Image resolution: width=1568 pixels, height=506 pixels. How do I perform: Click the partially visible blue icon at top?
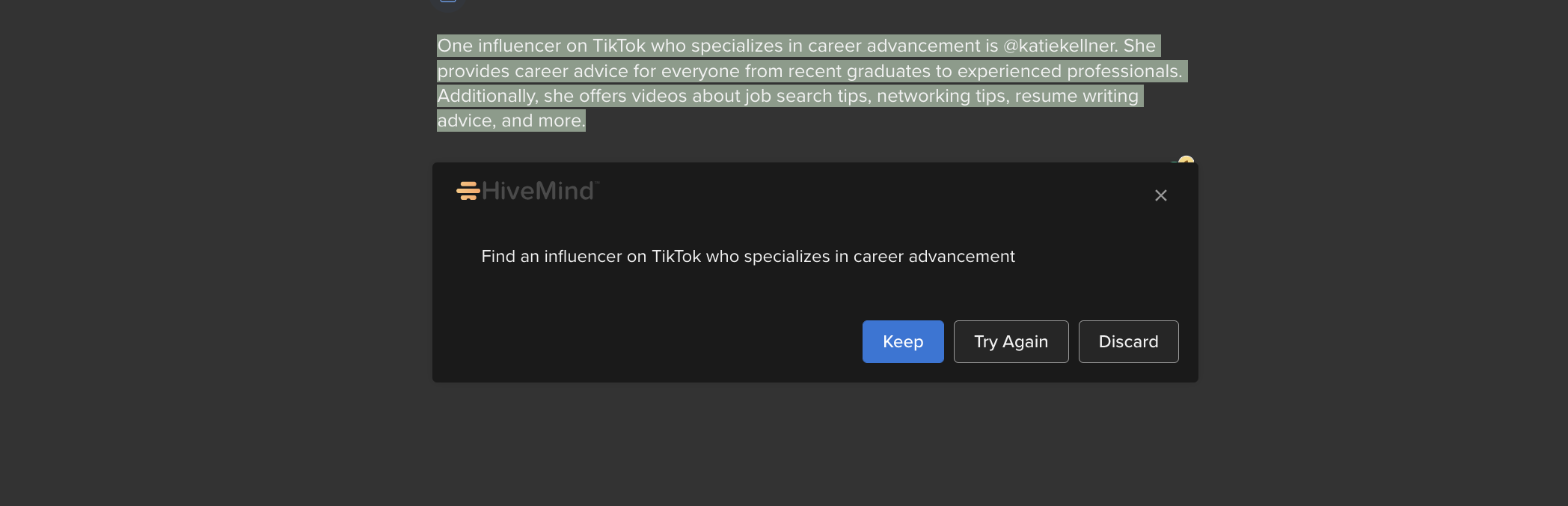pos(448,1)
